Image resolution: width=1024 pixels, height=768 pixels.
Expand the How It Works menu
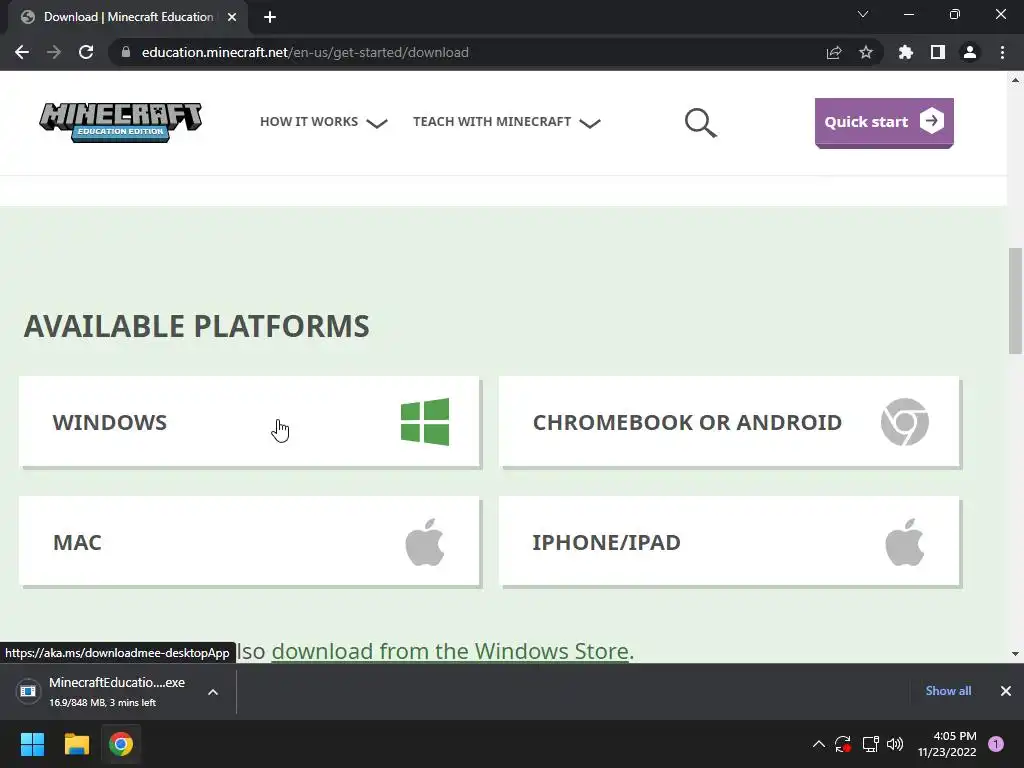(324, 122)
